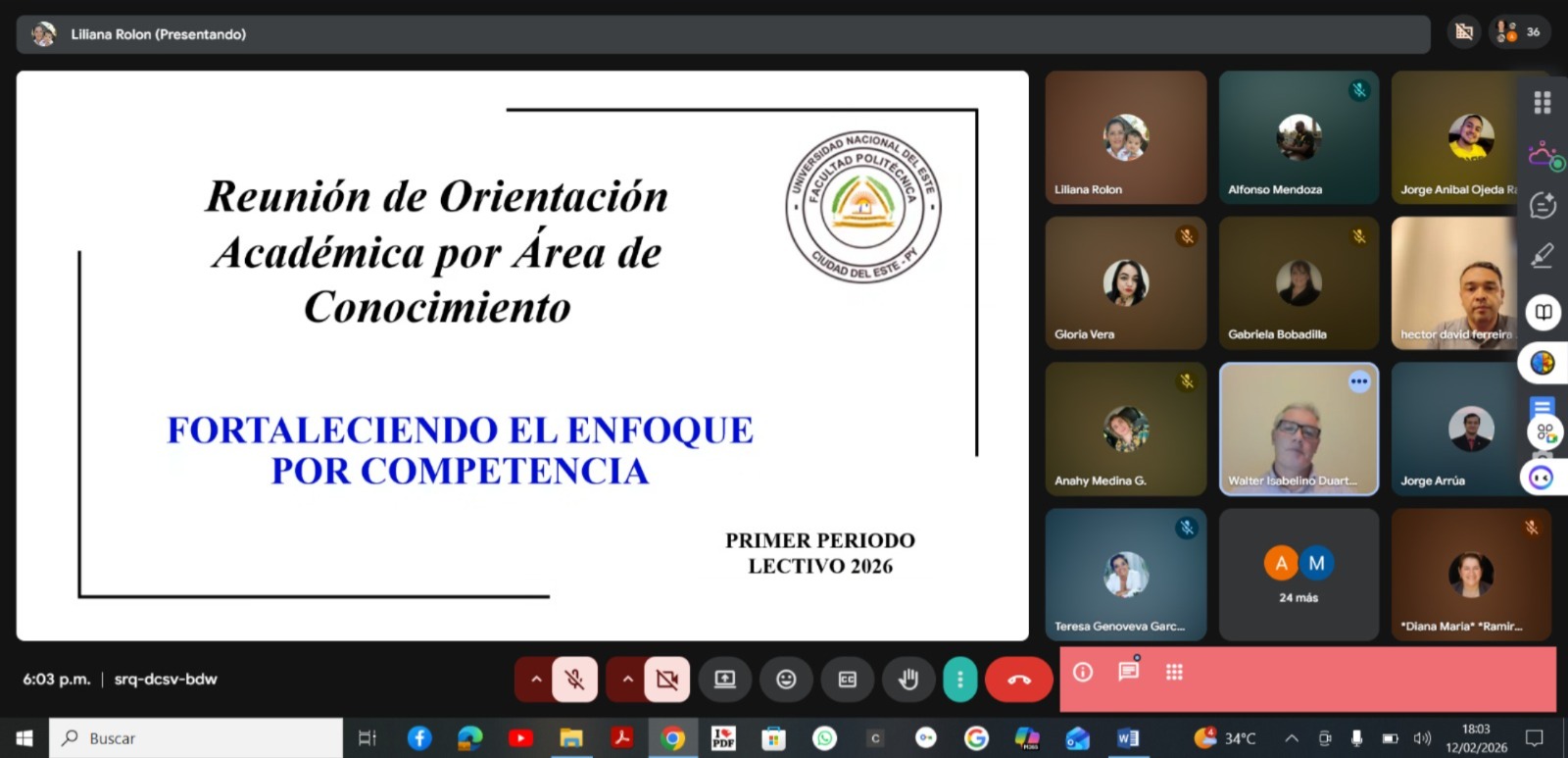Click the '24 más' participants tile
The image size is (1568, 758).
[x=1298, y=575]
